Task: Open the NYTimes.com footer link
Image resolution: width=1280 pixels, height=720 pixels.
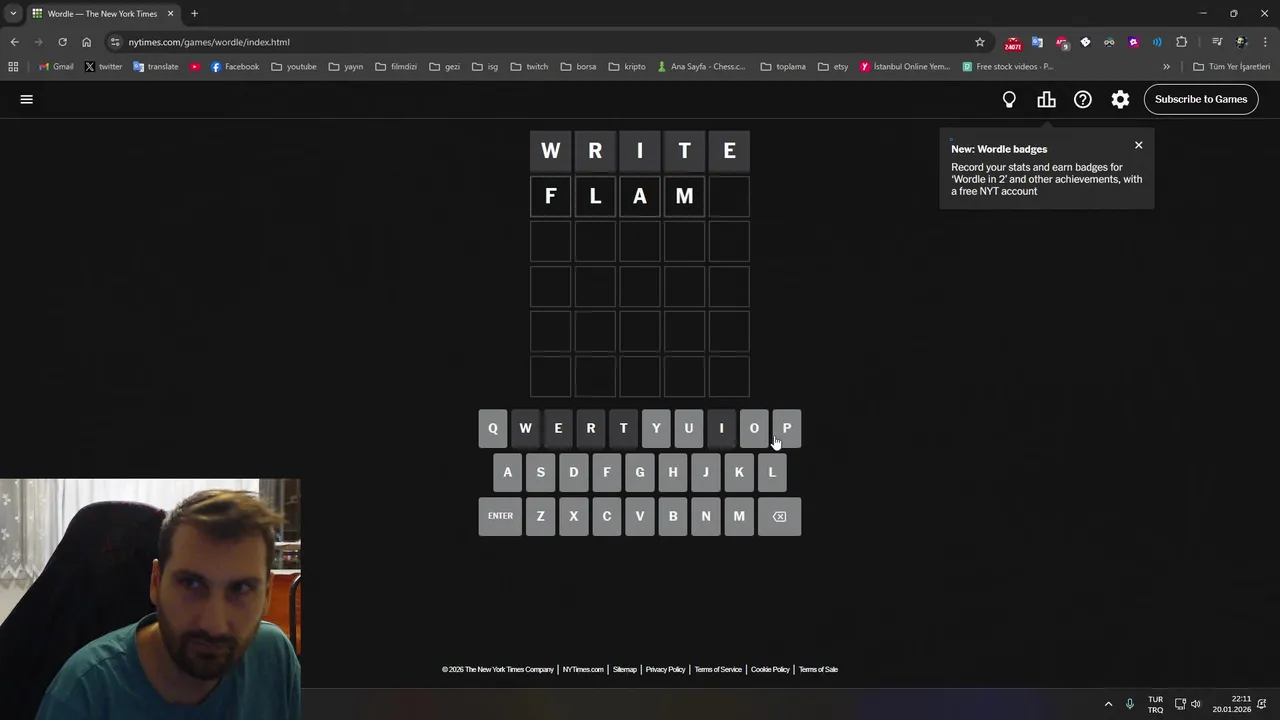Action: coord(583,669)
